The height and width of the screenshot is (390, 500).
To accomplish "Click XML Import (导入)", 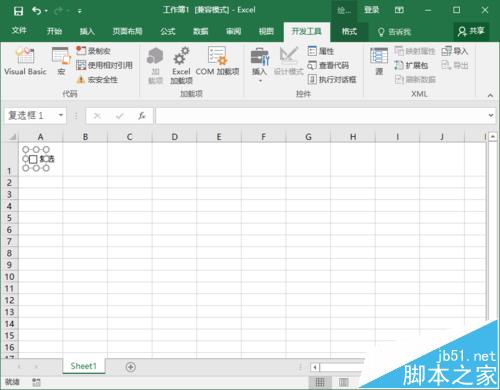I will (455, 51).
